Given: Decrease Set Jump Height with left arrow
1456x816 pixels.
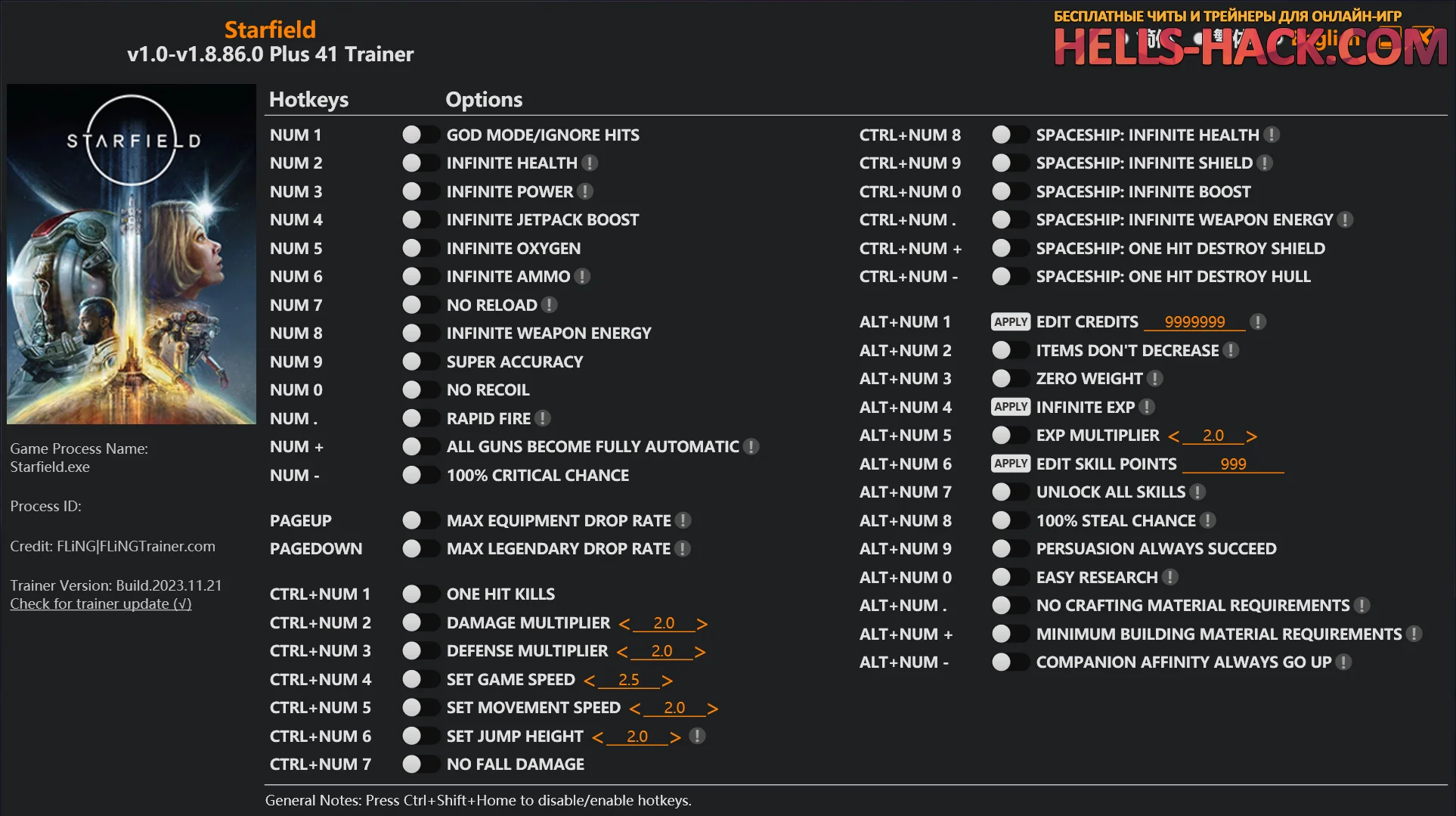Looking at the screenshot, I should point(598,737).
